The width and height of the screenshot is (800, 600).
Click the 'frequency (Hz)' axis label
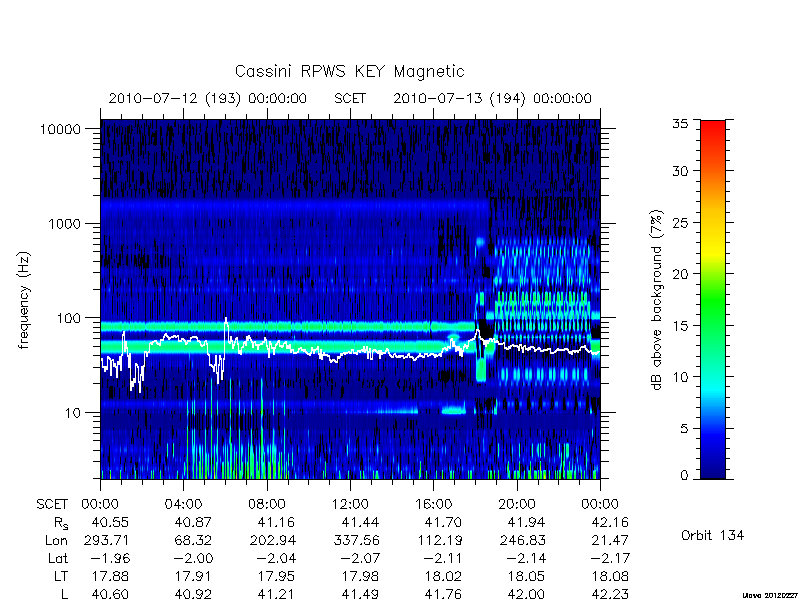pyautogui.click(x=24, y=300)
